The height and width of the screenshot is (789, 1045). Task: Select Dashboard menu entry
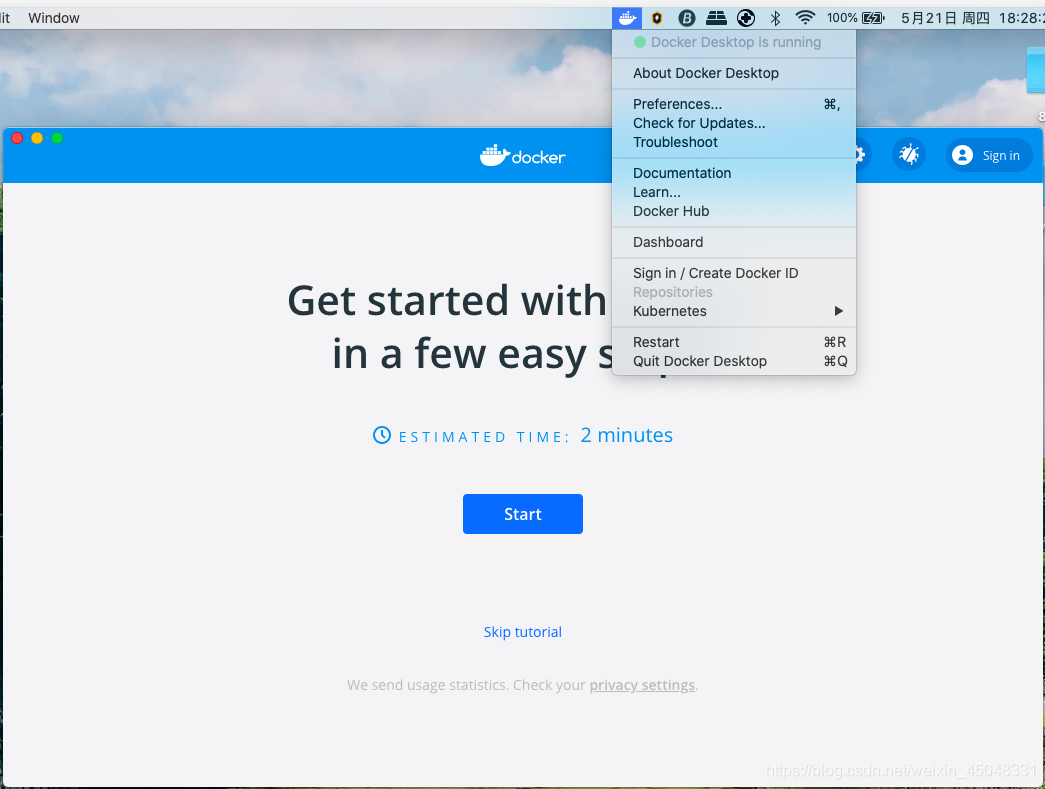734,242
